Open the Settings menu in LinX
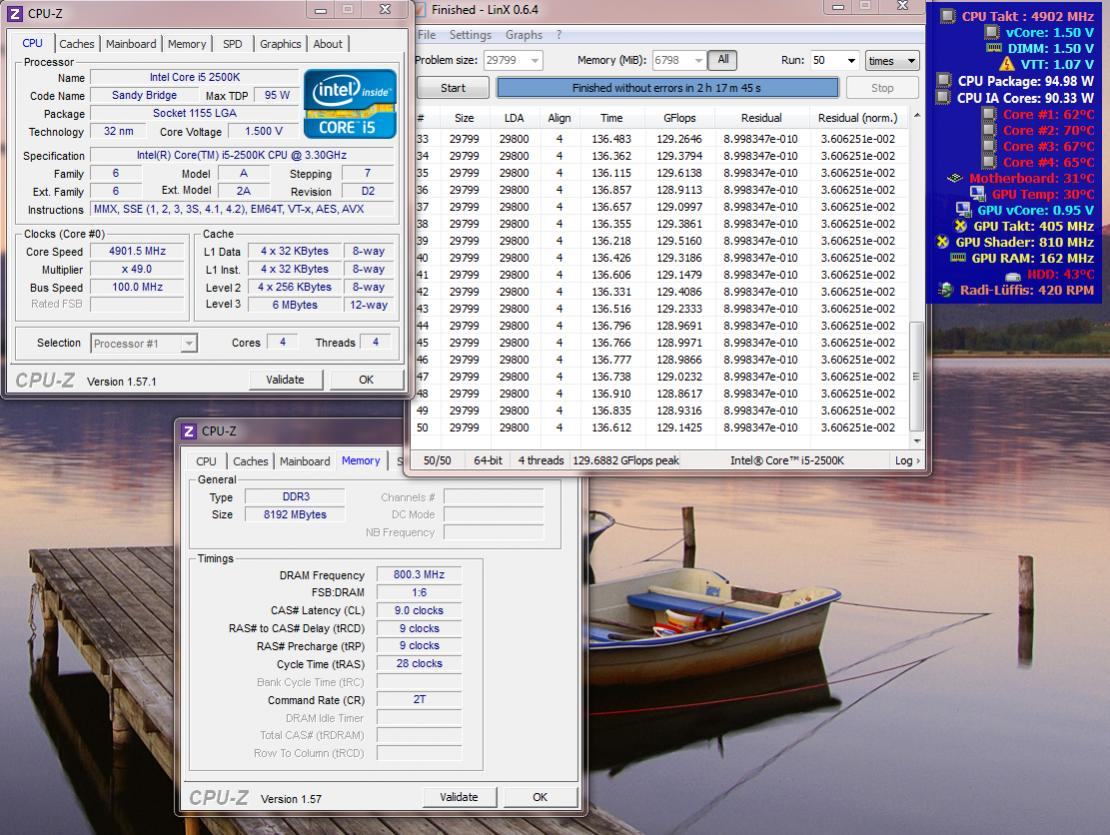The height and width of the screenshot is (835, 1110). (x=470, y=35)
